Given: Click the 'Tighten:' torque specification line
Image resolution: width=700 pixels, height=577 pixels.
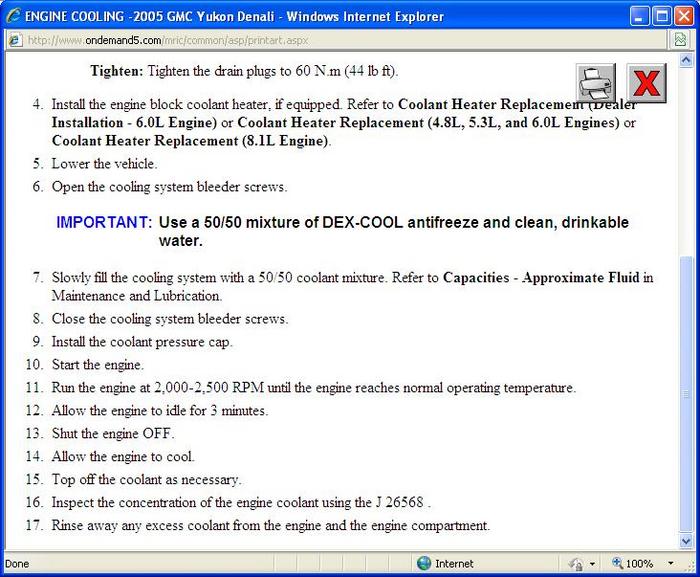Looking at the screenshot, I should (x=244, y=71).
